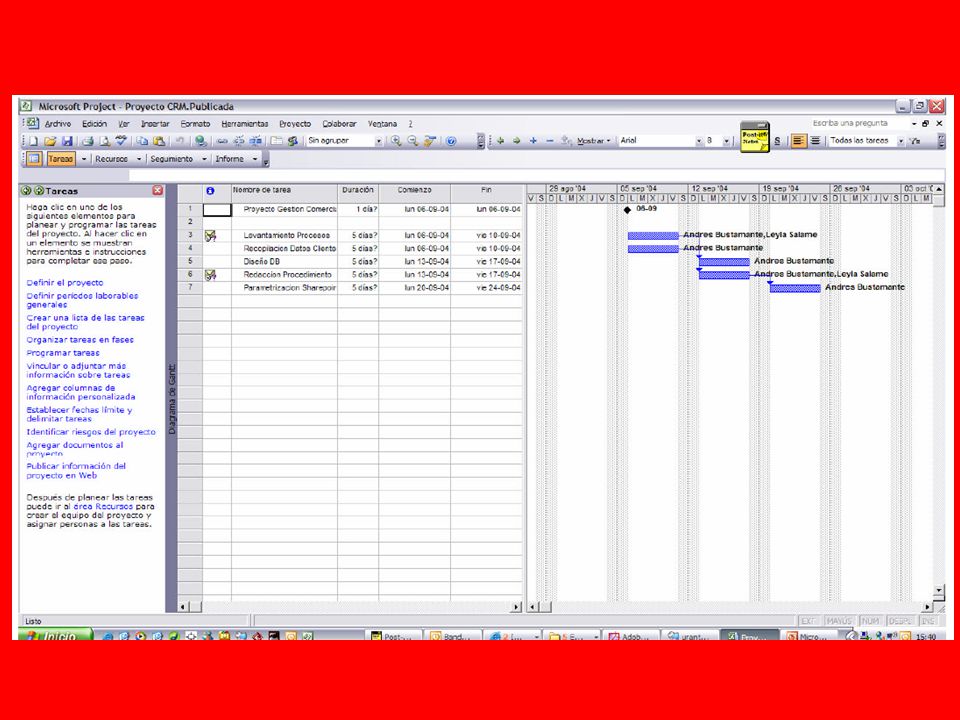This screenshot has height=720, width=960.
Task: Open the Todas las tareas filter dropdown
Action: (901, 141)
